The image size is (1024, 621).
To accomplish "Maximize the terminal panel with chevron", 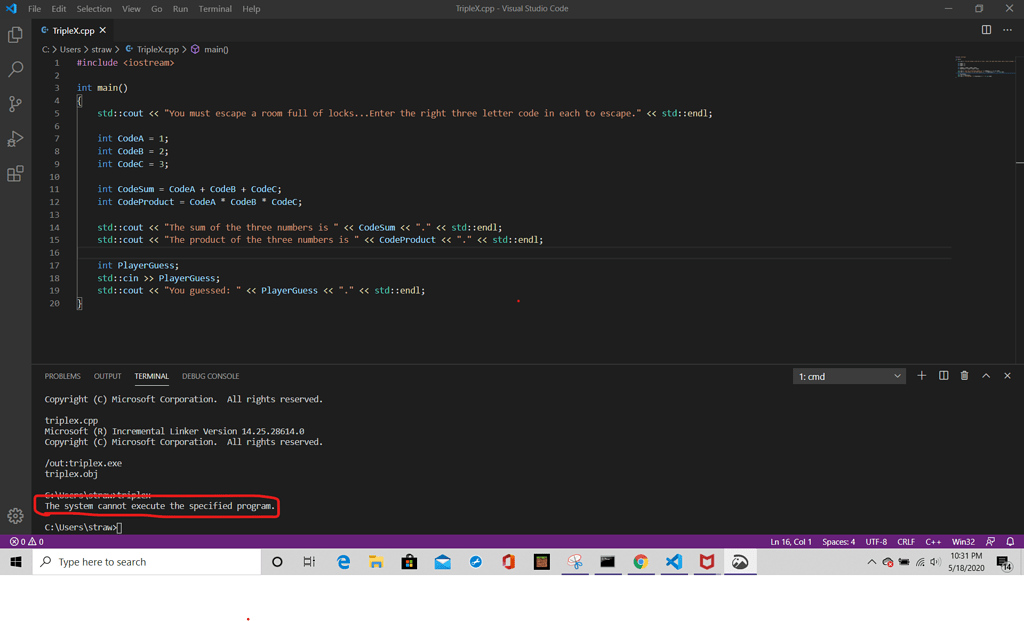I will pyautogui.click(x=986, y=376).
